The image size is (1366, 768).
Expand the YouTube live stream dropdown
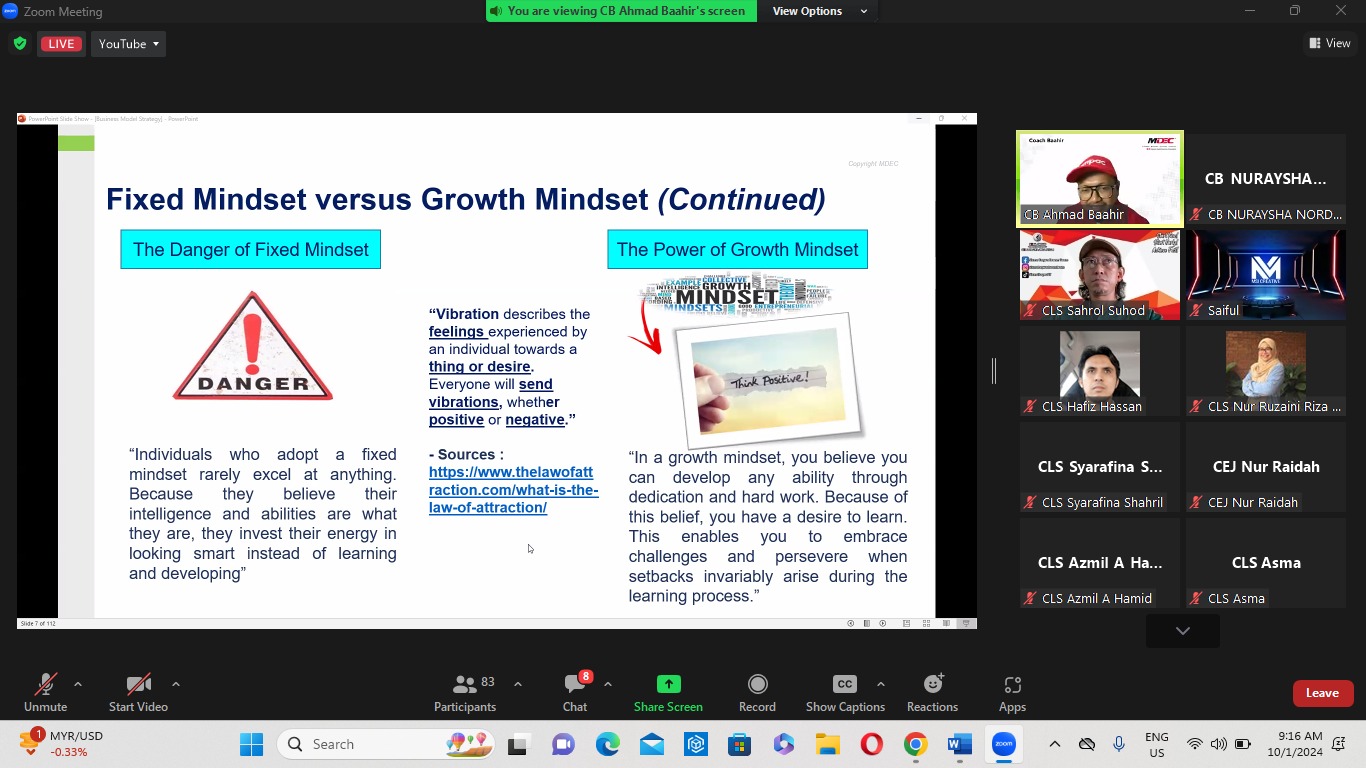(129, 44)
